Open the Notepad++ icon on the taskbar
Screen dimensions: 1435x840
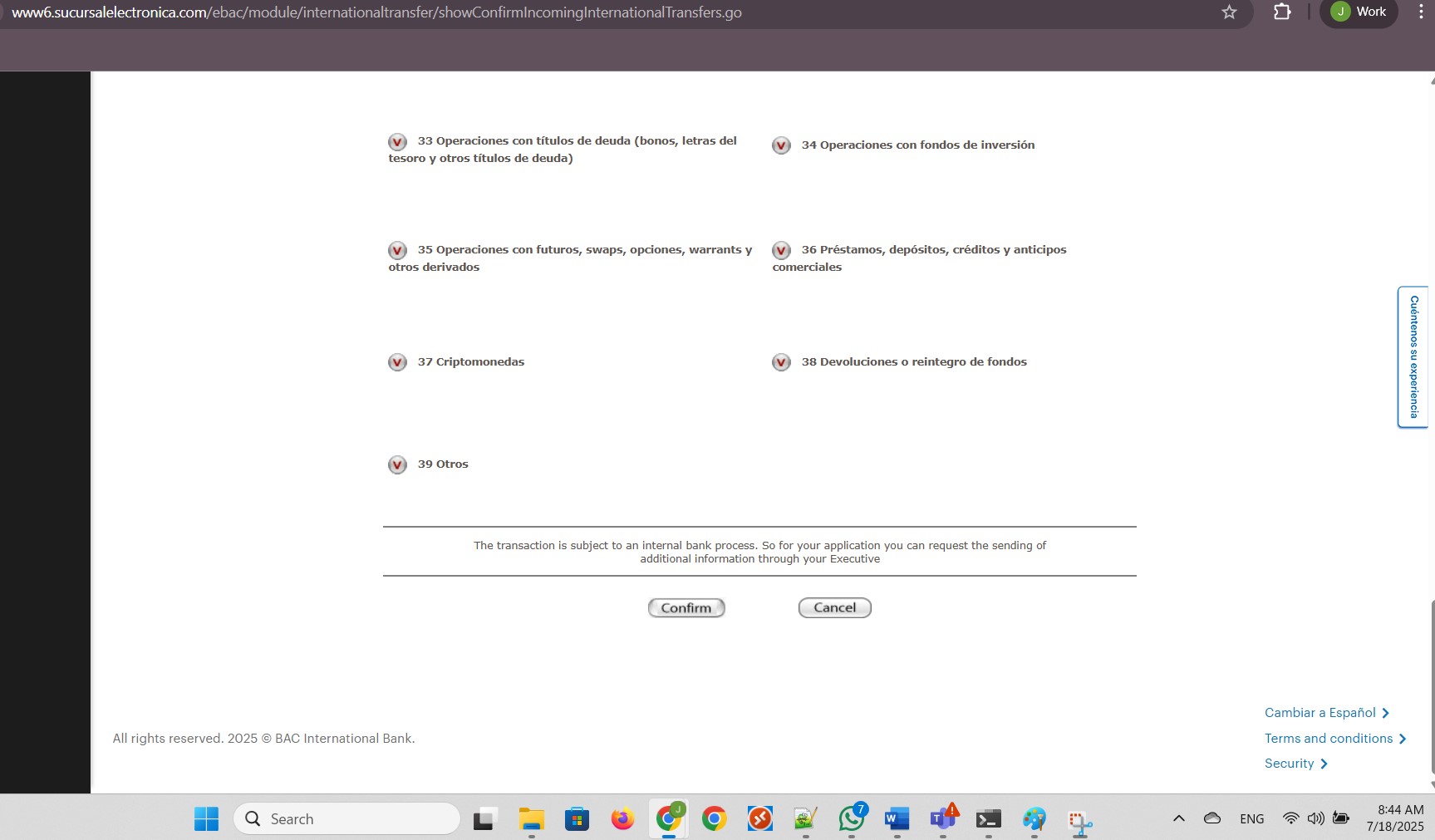(805, 819)
